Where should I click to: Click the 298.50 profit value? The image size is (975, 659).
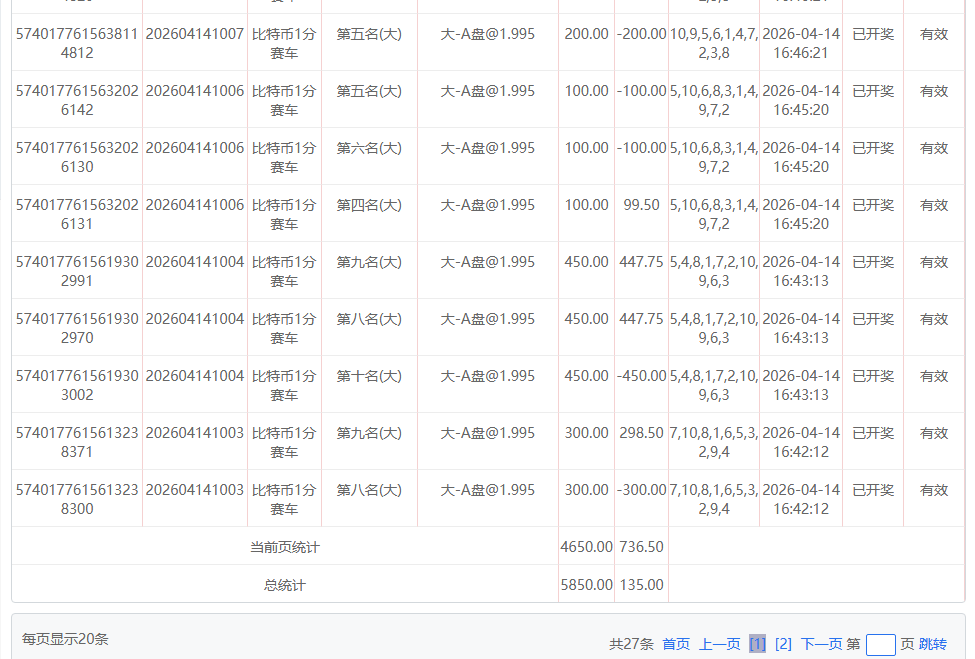pyautogui.click(x=641, y=433)
